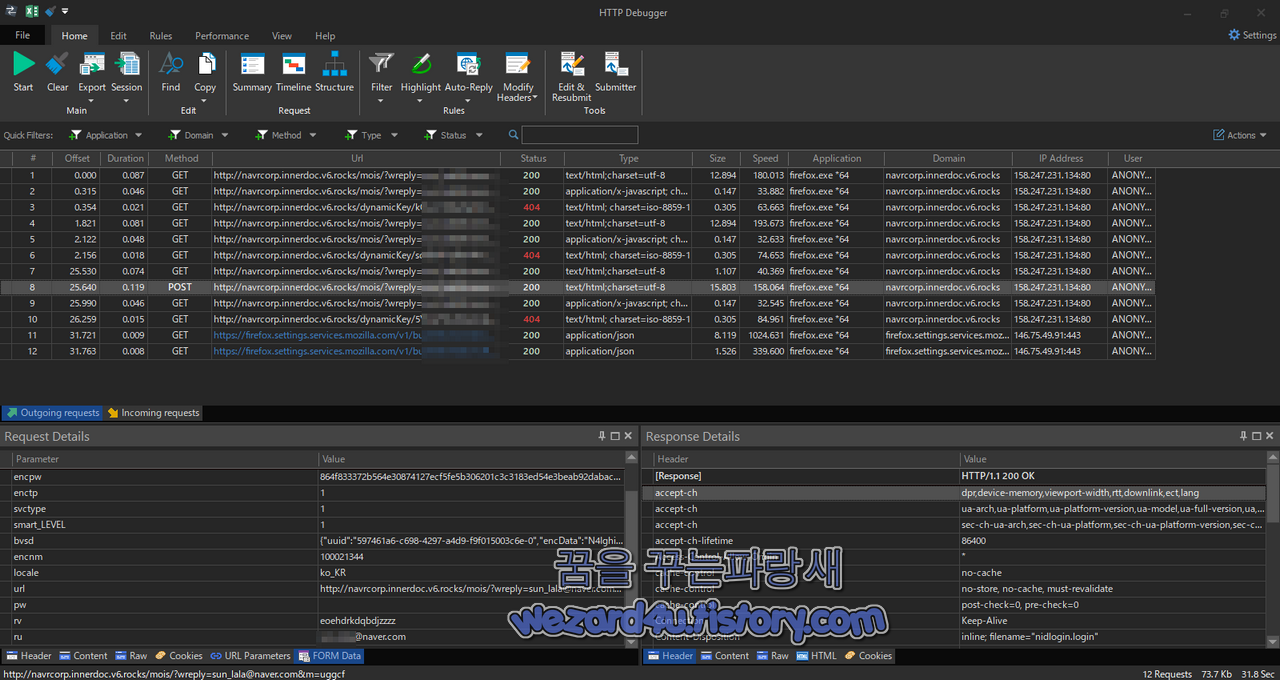
Task: Click in the quick filter search box
Action: tap(579, 135)
